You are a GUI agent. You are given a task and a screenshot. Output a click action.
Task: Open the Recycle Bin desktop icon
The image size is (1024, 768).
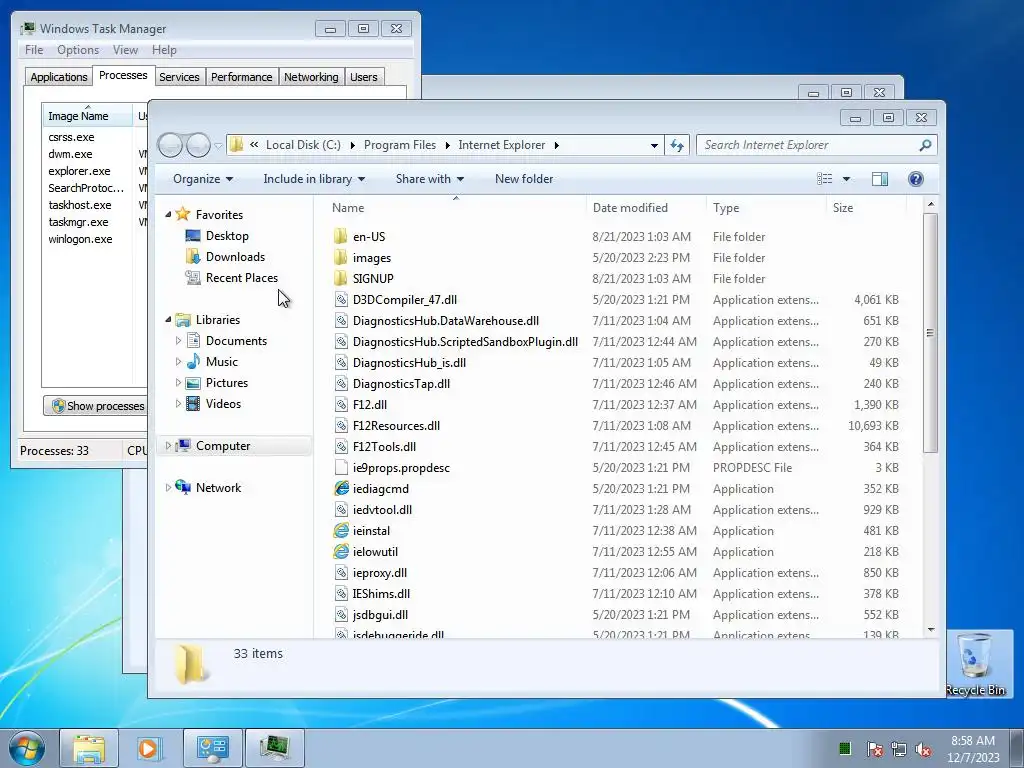[974, 665]
